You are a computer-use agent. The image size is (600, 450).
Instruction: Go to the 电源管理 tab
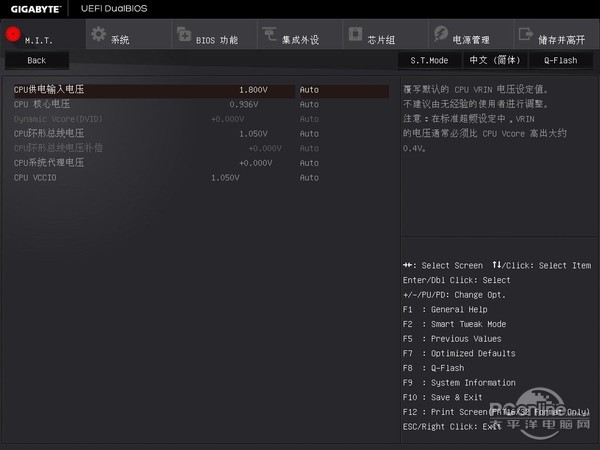tap(471, 34)
